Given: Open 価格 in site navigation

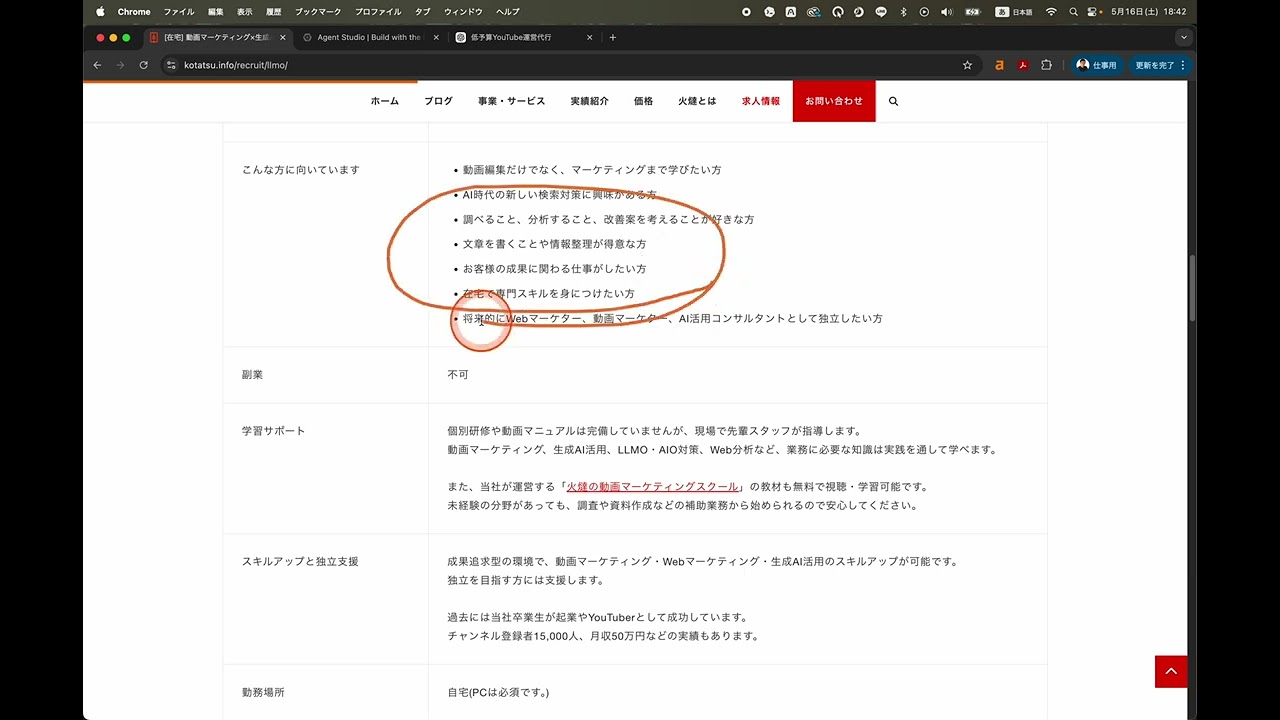Looking at the screenshot, I should point(644,101).
